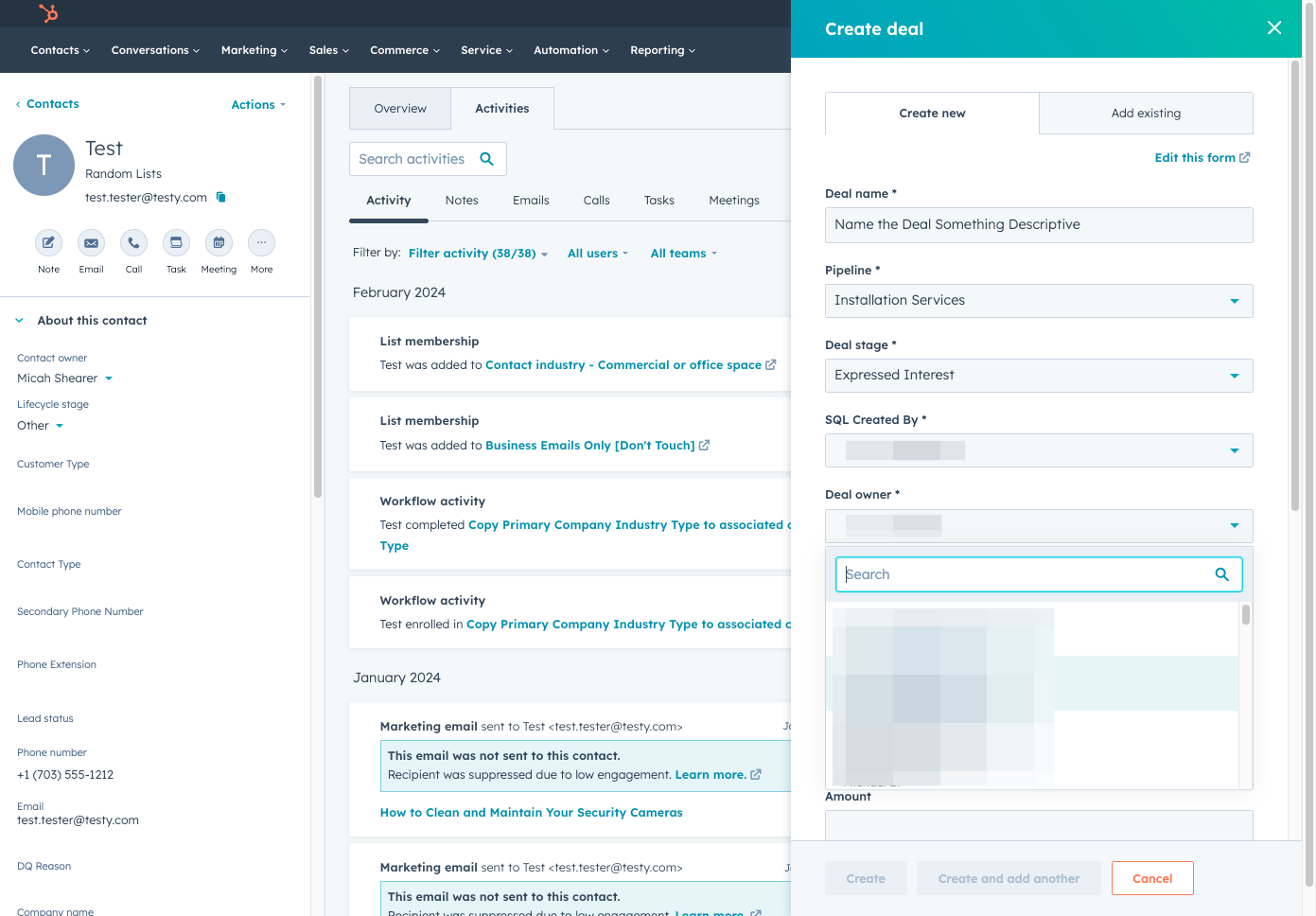
Task: Click the Meeting action icon
Action: point(219,243)
